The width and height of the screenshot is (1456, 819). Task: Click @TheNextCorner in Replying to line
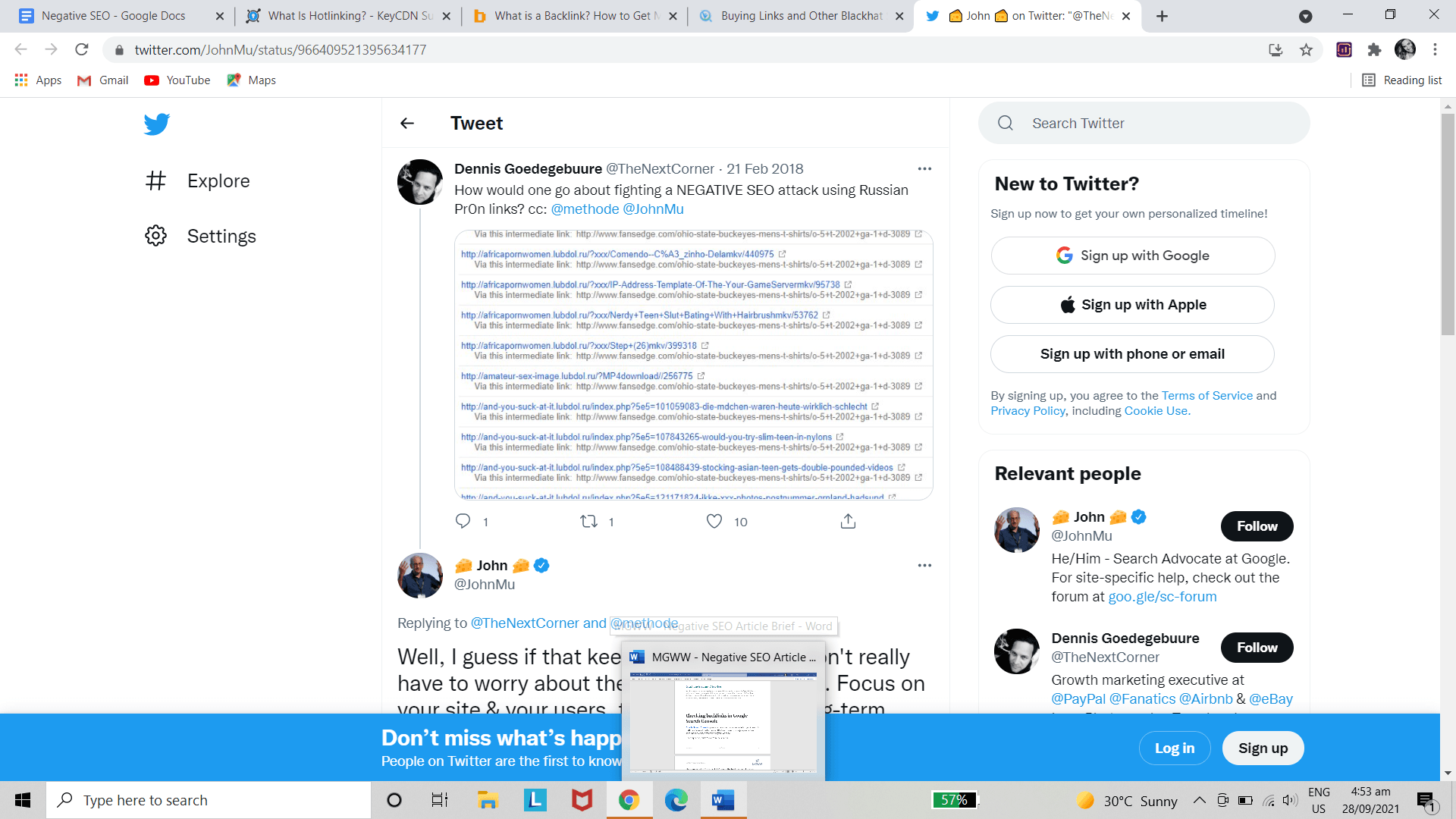pos(525,623)
